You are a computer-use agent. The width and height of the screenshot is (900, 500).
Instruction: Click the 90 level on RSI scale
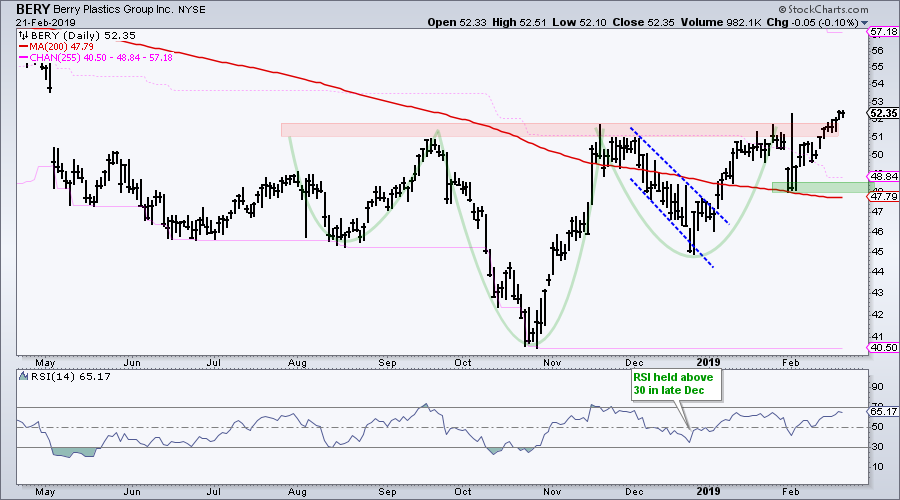pyautogui.click(x=877, y=387)
